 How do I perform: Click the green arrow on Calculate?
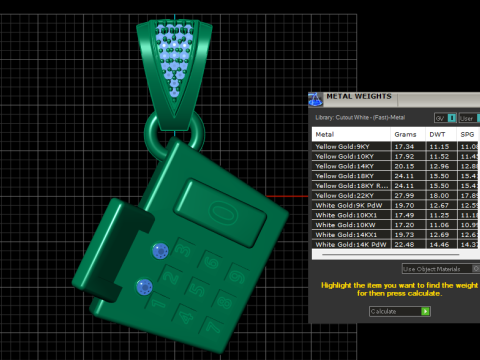pos(425,311)
